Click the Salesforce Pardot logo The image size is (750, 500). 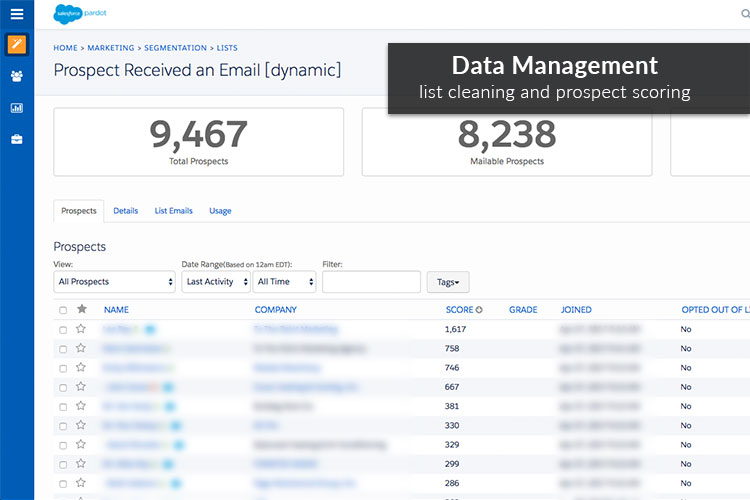click(80, 14)
